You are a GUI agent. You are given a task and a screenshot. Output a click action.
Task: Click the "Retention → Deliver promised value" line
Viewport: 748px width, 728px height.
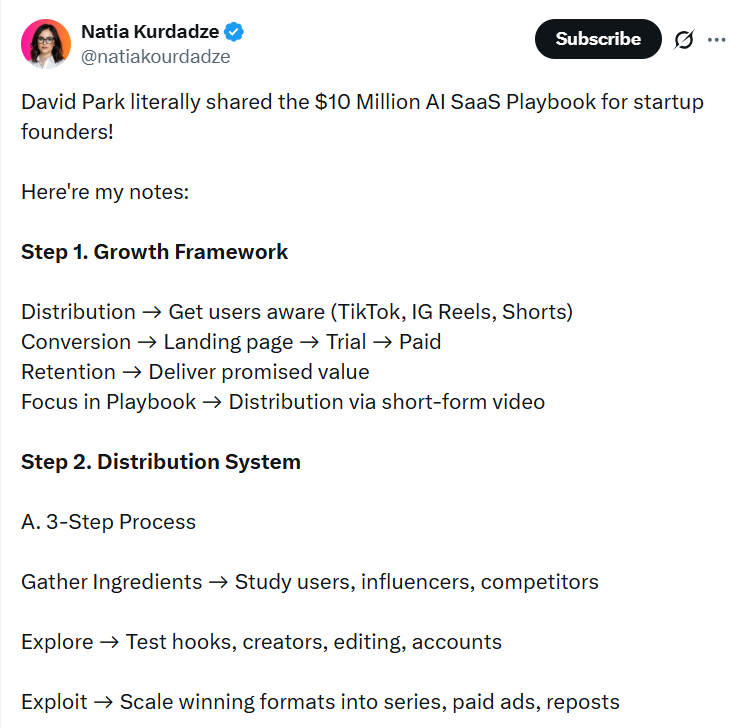pos(195,372)
